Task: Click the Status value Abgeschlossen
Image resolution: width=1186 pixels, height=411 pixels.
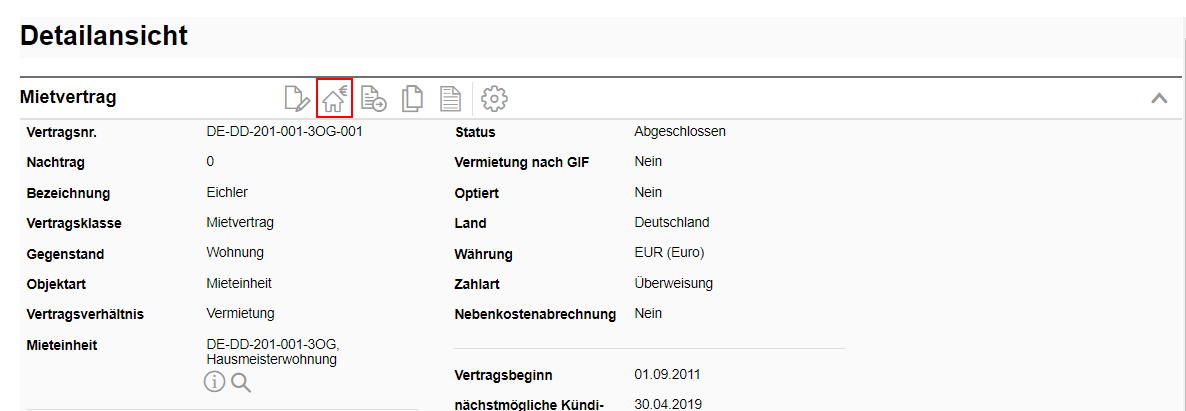Action: coord(680,131)
